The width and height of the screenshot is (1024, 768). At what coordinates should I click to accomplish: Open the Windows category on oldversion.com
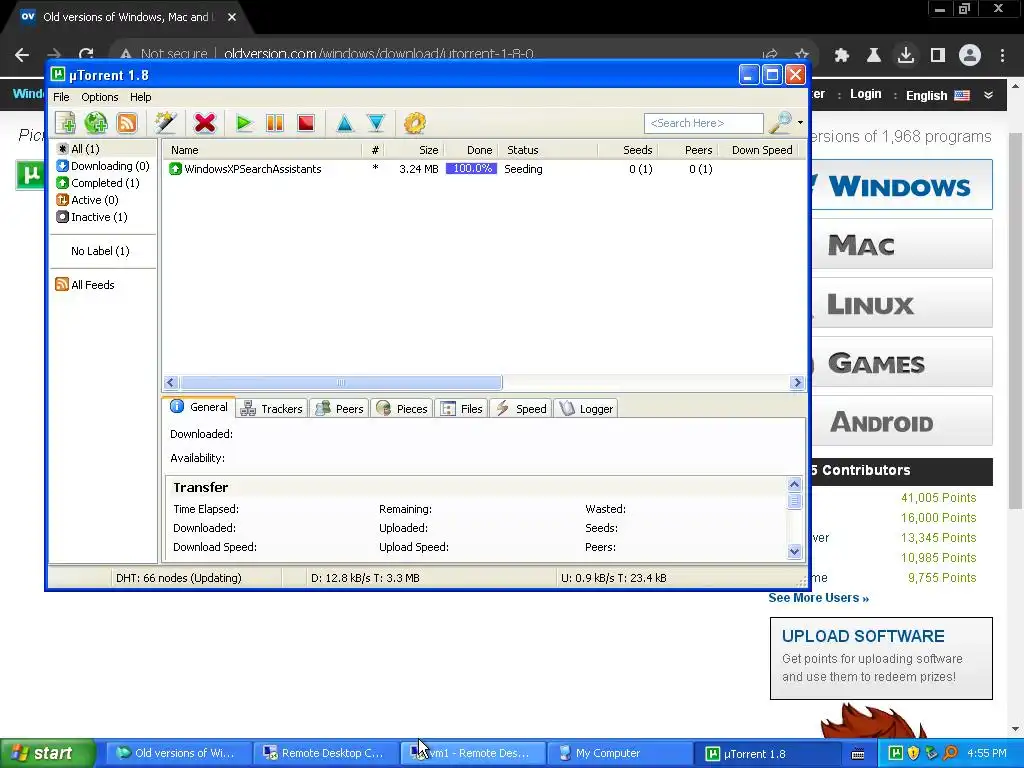pyautogui.click(x=901, y=185)
